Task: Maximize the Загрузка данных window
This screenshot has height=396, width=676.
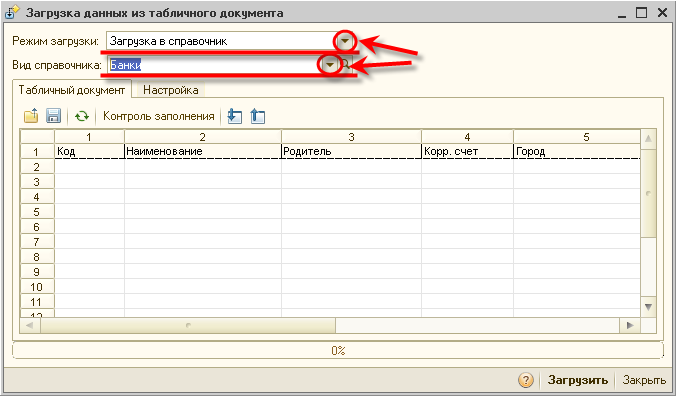Action: 642,13
